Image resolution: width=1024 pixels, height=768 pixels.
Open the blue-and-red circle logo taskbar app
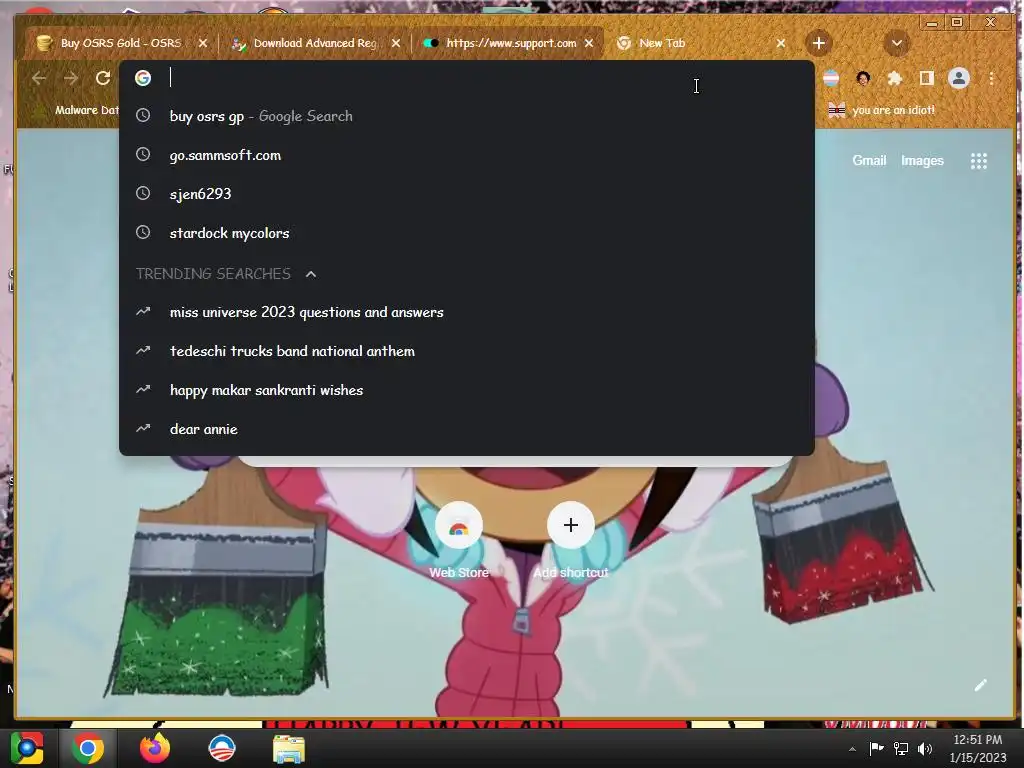tap(222, 748)
